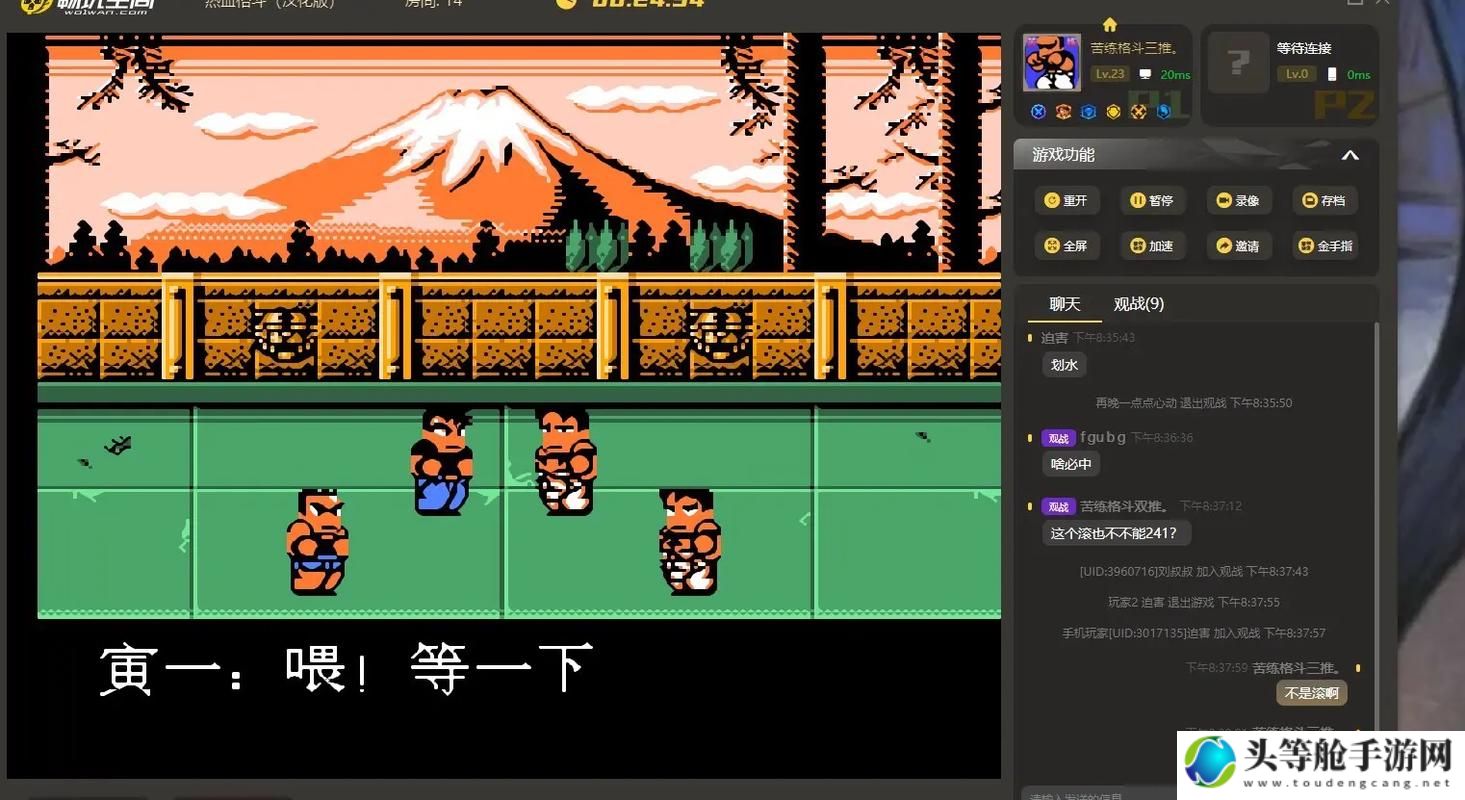Switch to the 聊天 tab

pyautogui.click(x=1064, y=304)
